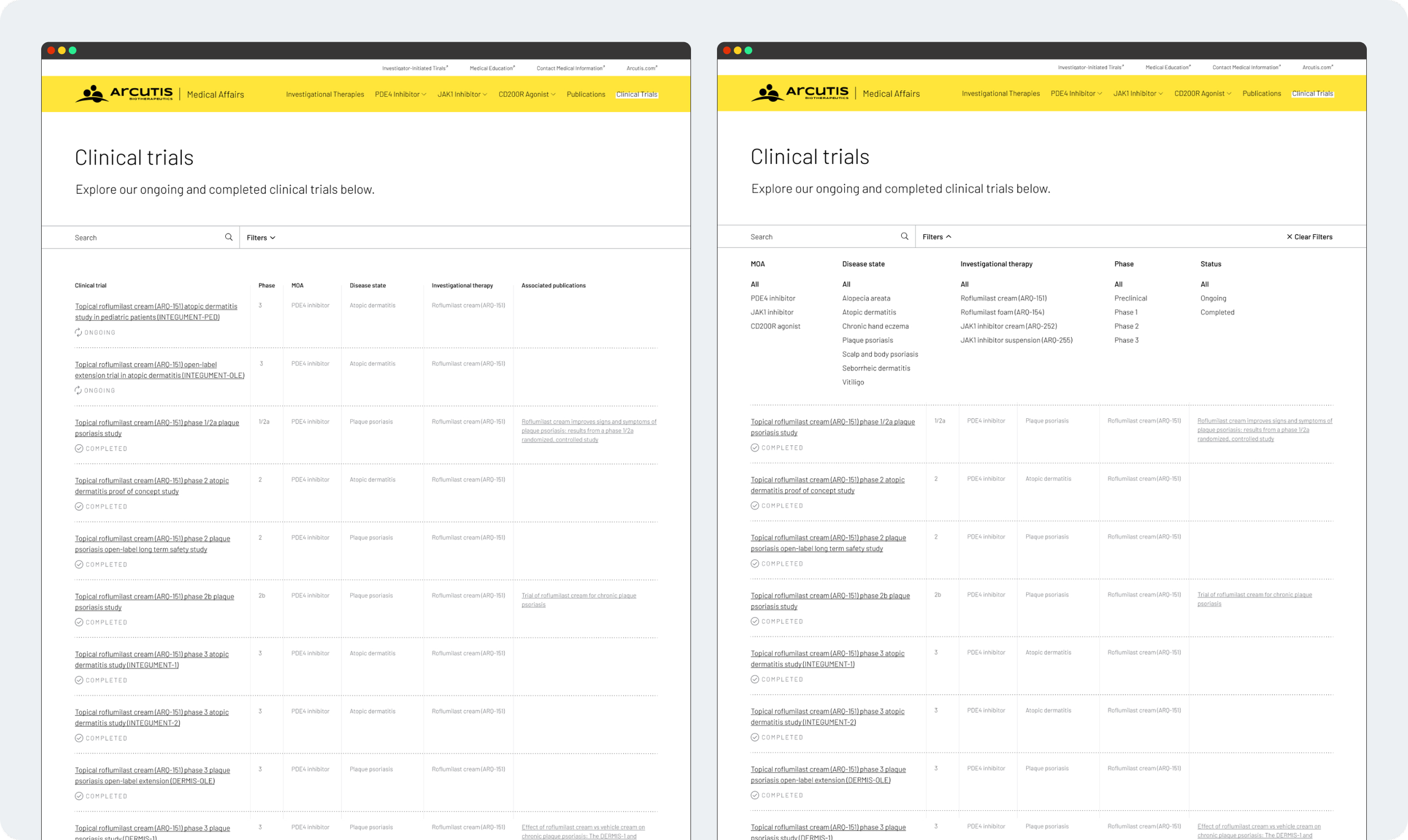This screenshot has width=1408, height=840.
Task: Click the ongoing status icon for INTEGUMENT-PED
Action: tap(78, 332)
